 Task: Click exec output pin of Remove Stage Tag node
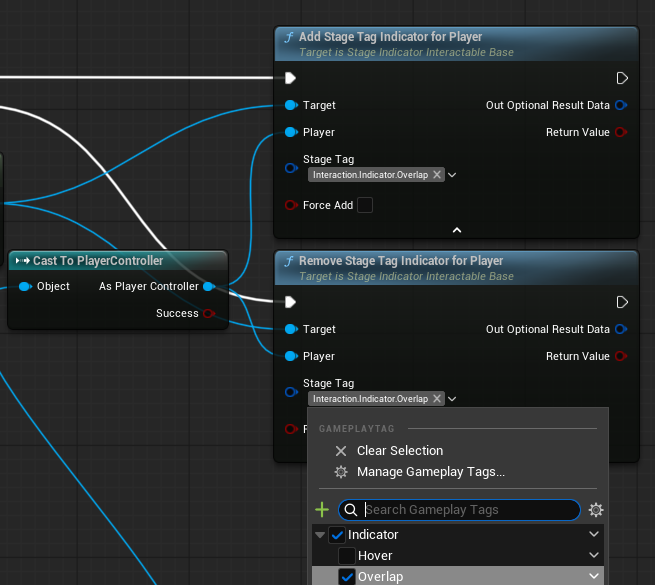622,302
